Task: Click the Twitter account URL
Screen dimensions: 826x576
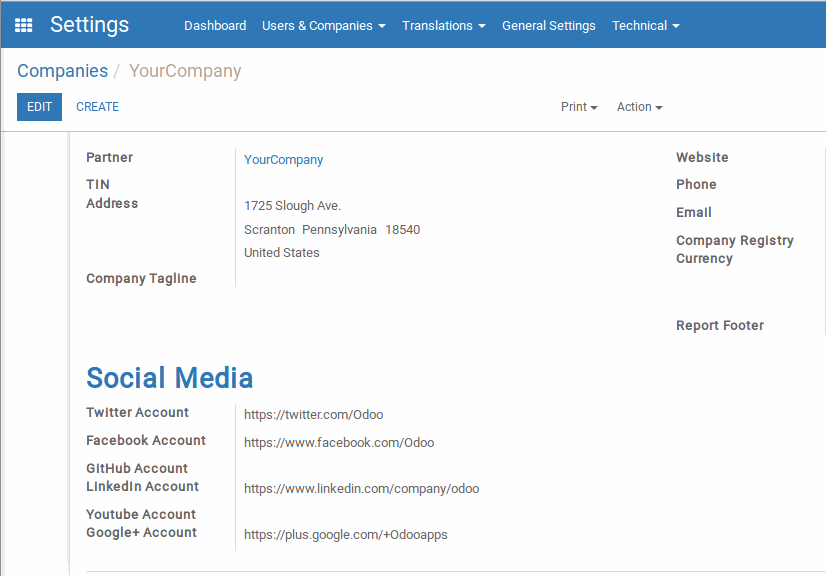Action: (x=313, y=415)
